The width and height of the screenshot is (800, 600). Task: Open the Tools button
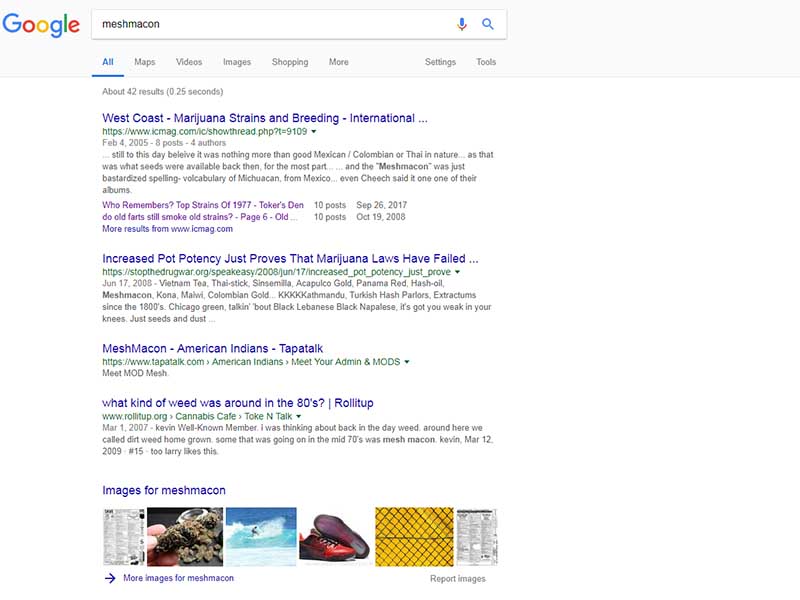click(x=486, y=62)
